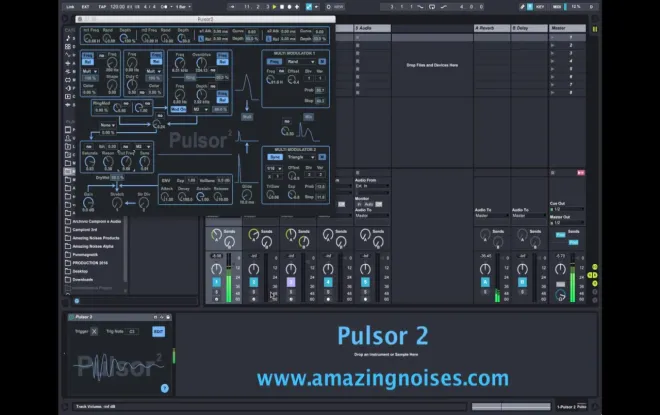The height and width of the screenshot is (415, 660).
Task: Open the Downloads folder in browser
Action: [x=82, y=279]
